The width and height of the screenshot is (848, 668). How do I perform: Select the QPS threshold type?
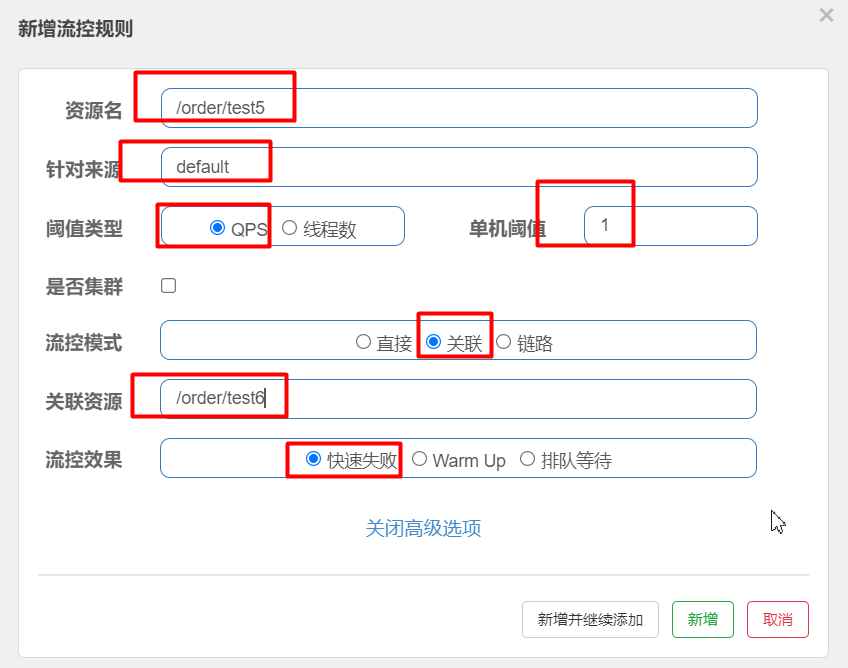point(218,228)
